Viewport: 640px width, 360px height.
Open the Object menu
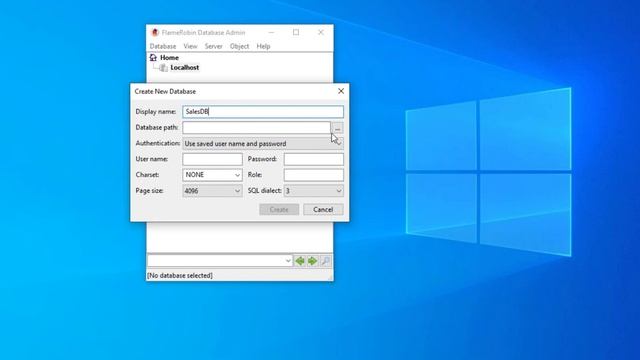pos(240,46)
